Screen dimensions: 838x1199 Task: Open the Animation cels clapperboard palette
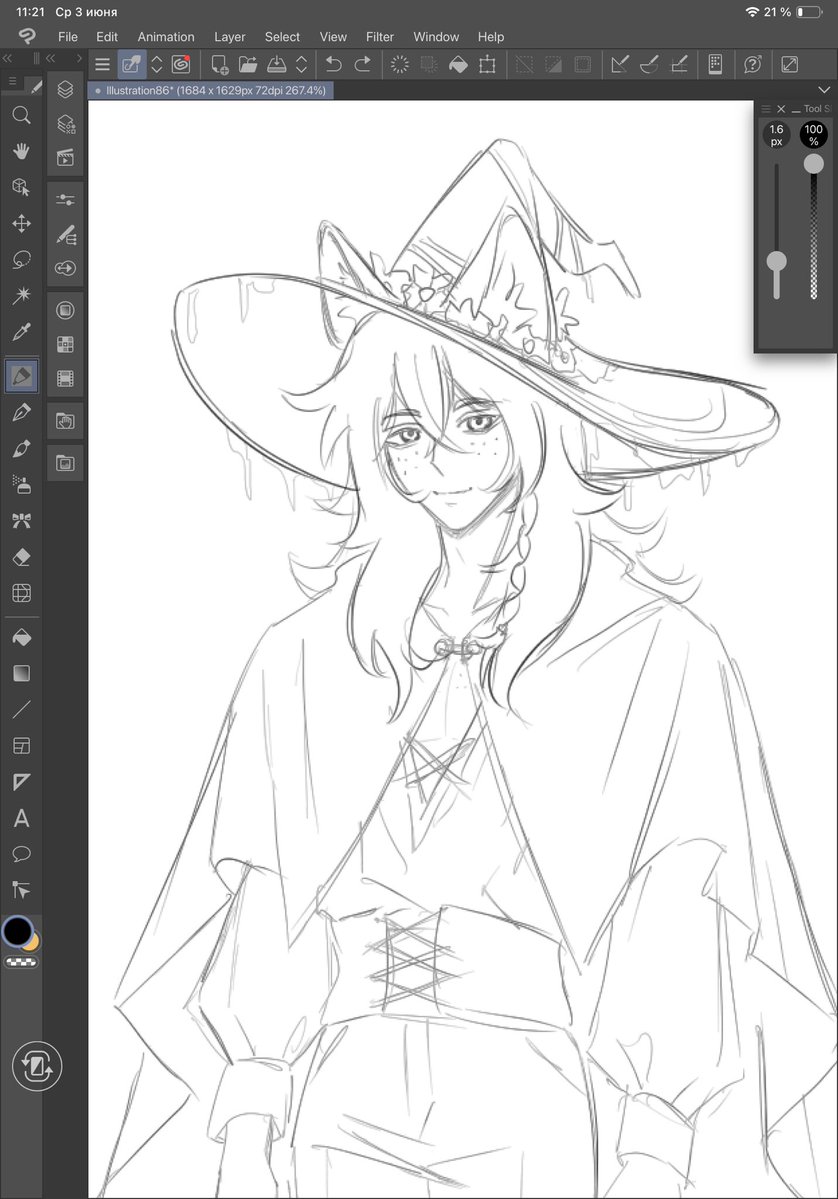pos(65,158)
